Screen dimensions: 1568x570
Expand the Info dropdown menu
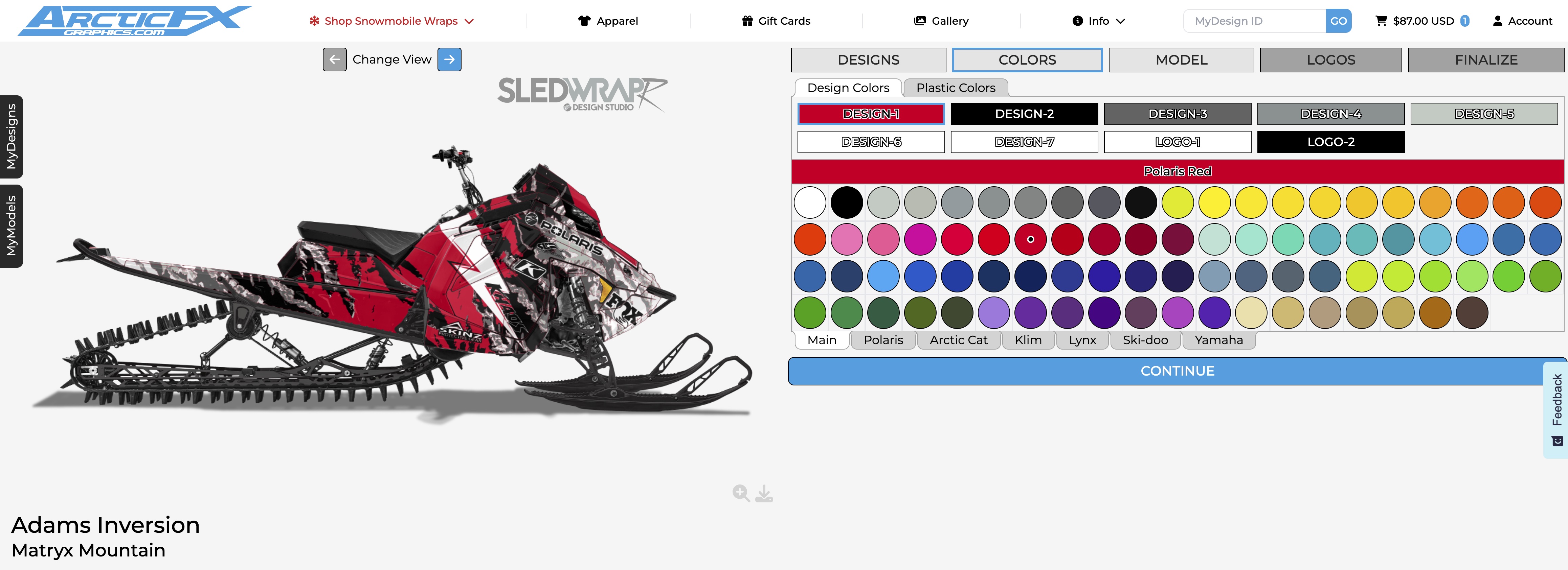click(x=1099, y=21)
